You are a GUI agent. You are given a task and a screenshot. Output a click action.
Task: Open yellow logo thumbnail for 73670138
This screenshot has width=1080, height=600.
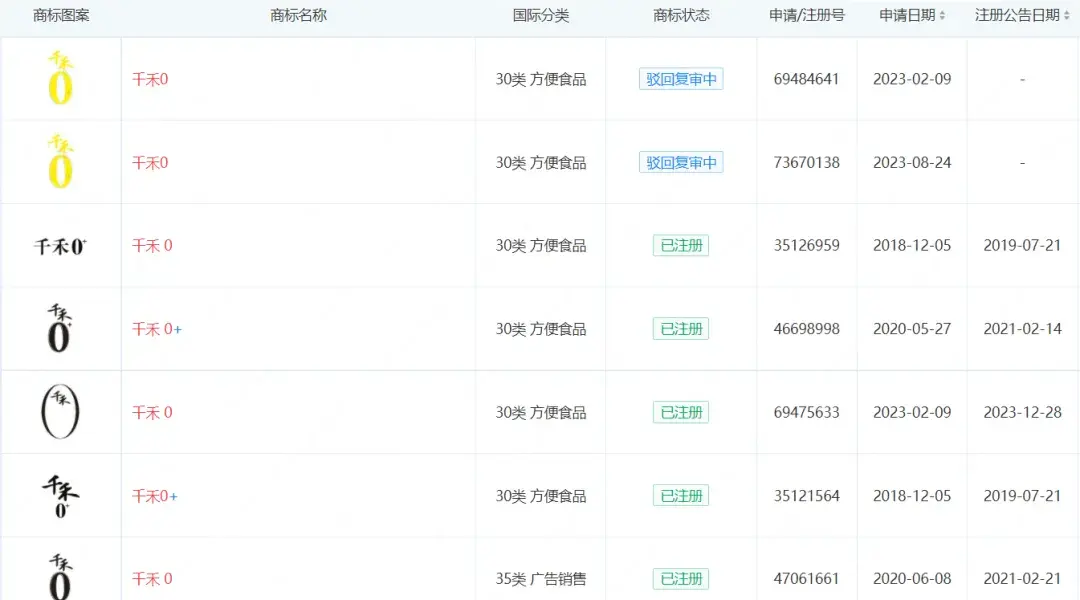[x=61, y=161]
